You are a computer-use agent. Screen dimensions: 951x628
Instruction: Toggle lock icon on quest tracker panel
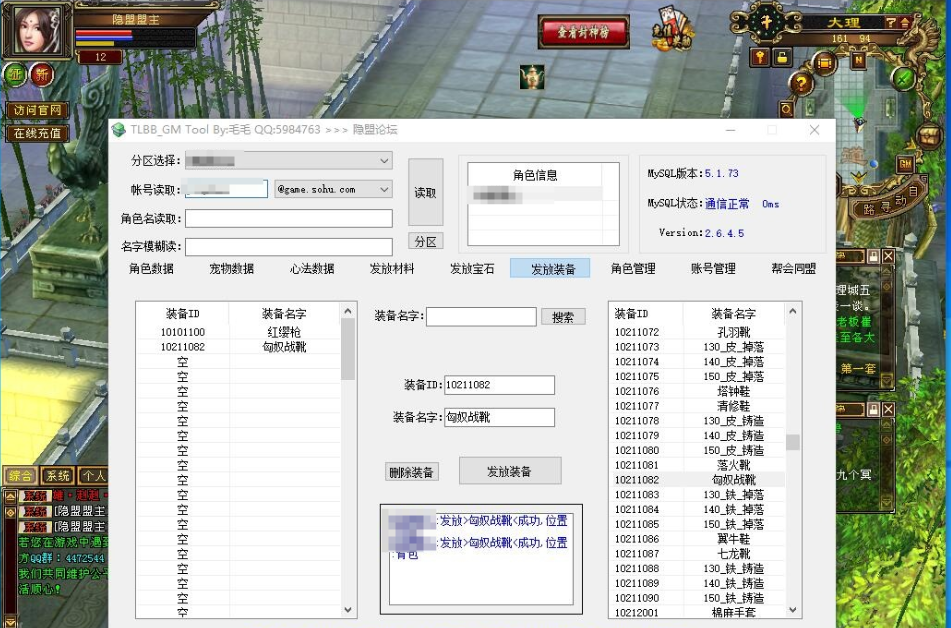(x=873, y=257)
